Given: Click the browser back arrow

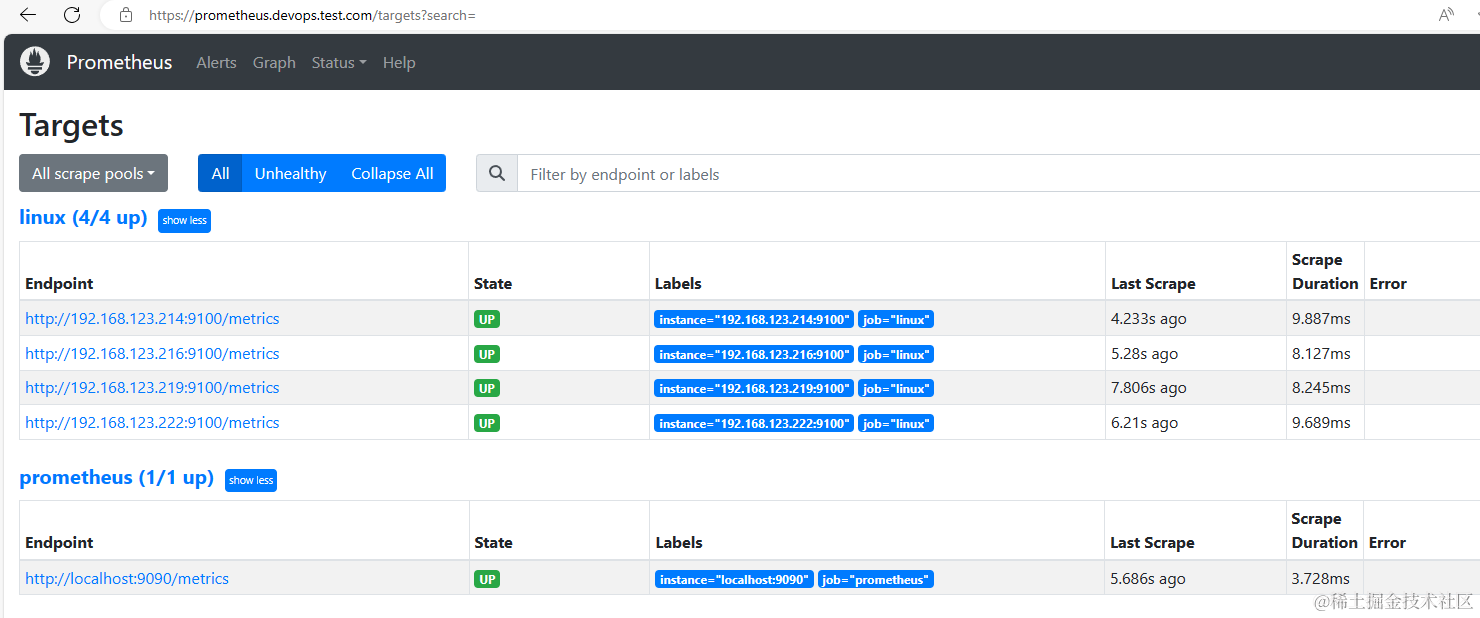Looking at the screenshot, I should coord(28,15).
